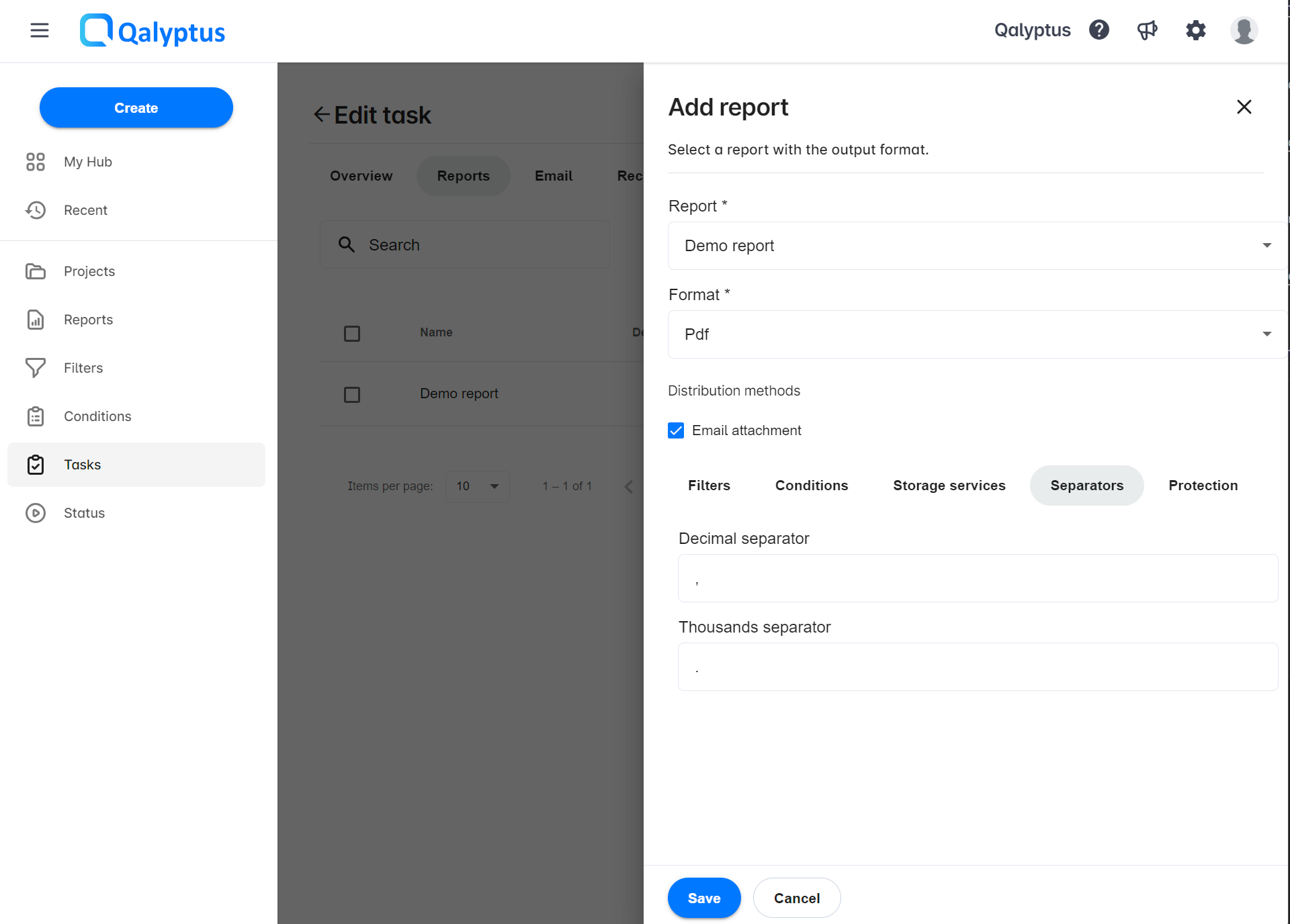This screenshot has width=1290, height=924.
Task: Navigate to Projects in sidebar
Action: coord(89,271)
